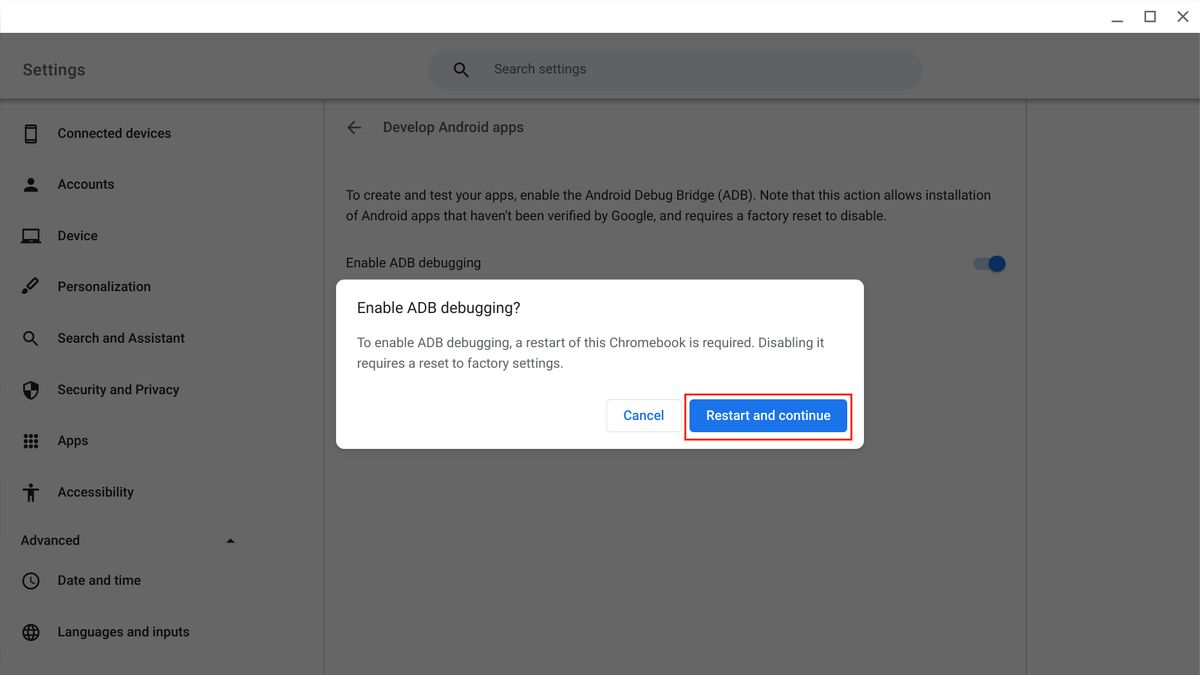This screenshot has height=675, width=1200.
Task: Collapse the Advanced section
Action: (229, 540)
